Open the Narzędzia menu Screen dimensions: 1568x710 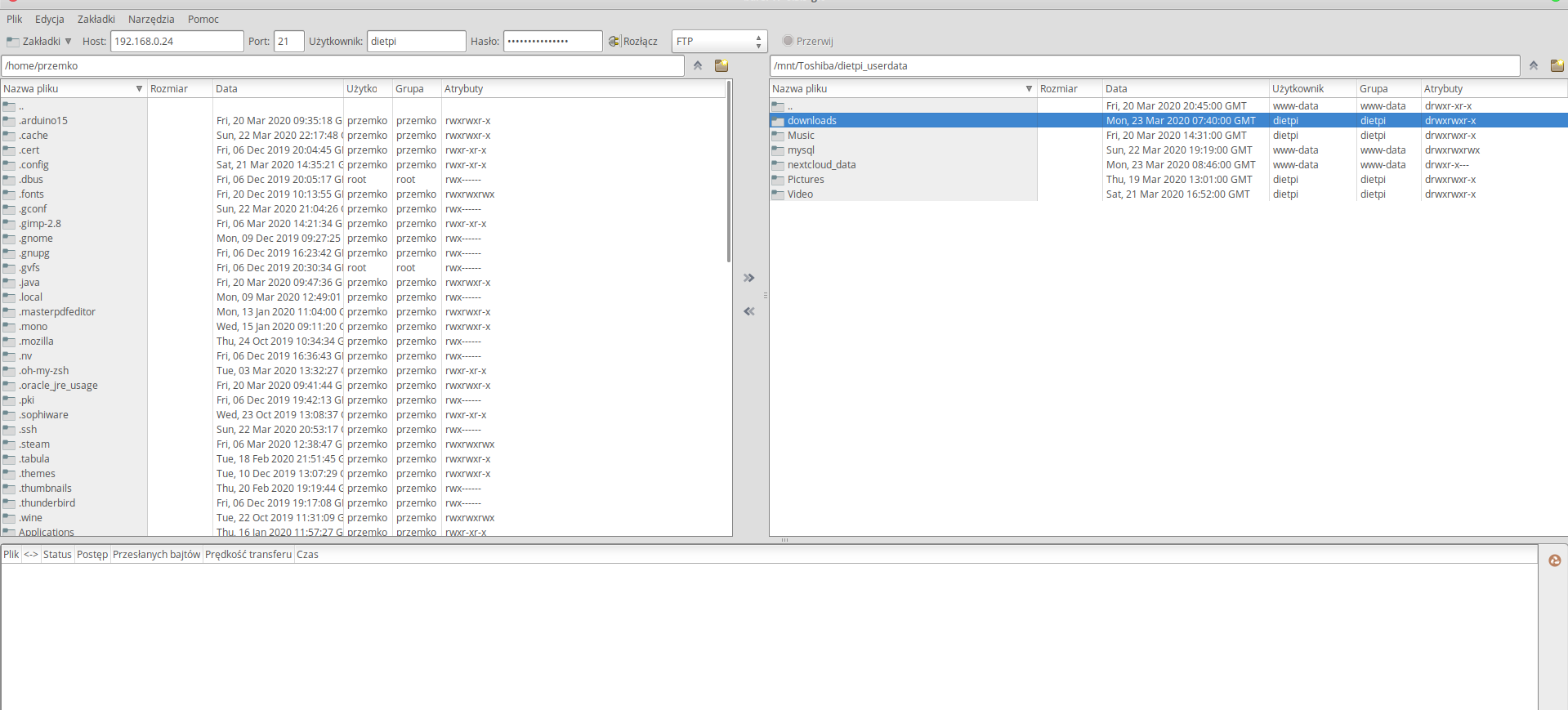coord(151,19)
